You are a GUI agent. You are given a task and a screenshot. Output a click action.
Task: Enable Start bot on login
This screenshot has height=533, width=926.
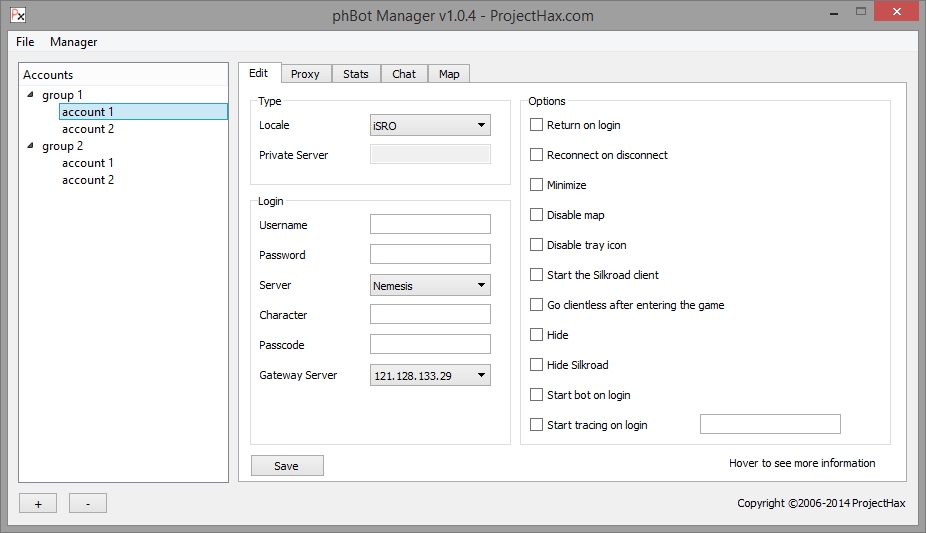click(x=537, y=395)
